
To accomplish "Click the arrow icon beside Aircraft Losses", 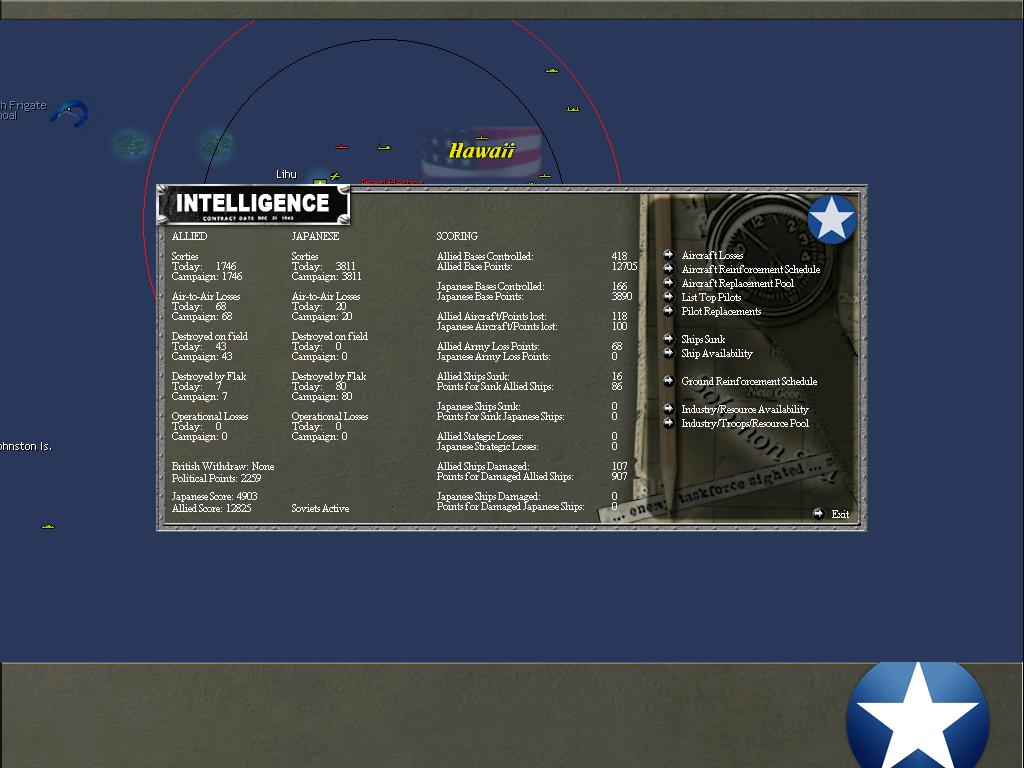I will pos(668,255).
